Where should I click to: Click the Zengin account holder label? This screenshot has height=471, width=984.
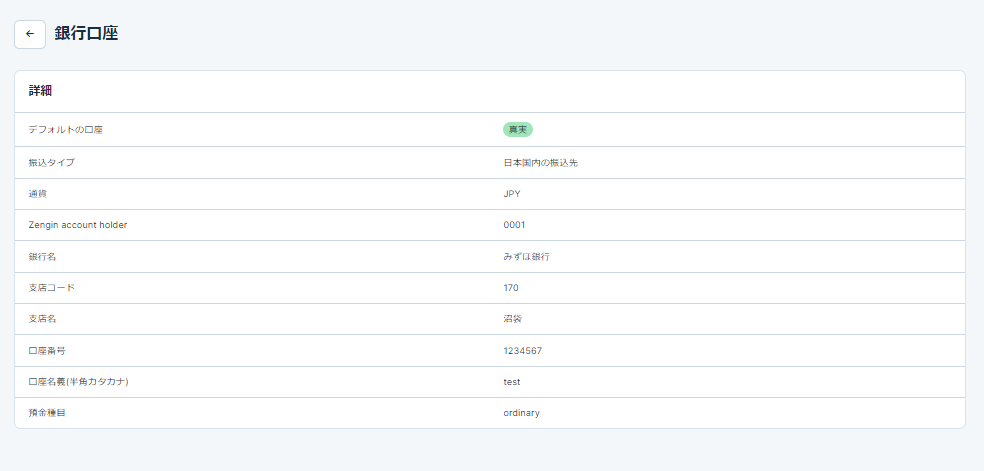pos(78,225)
